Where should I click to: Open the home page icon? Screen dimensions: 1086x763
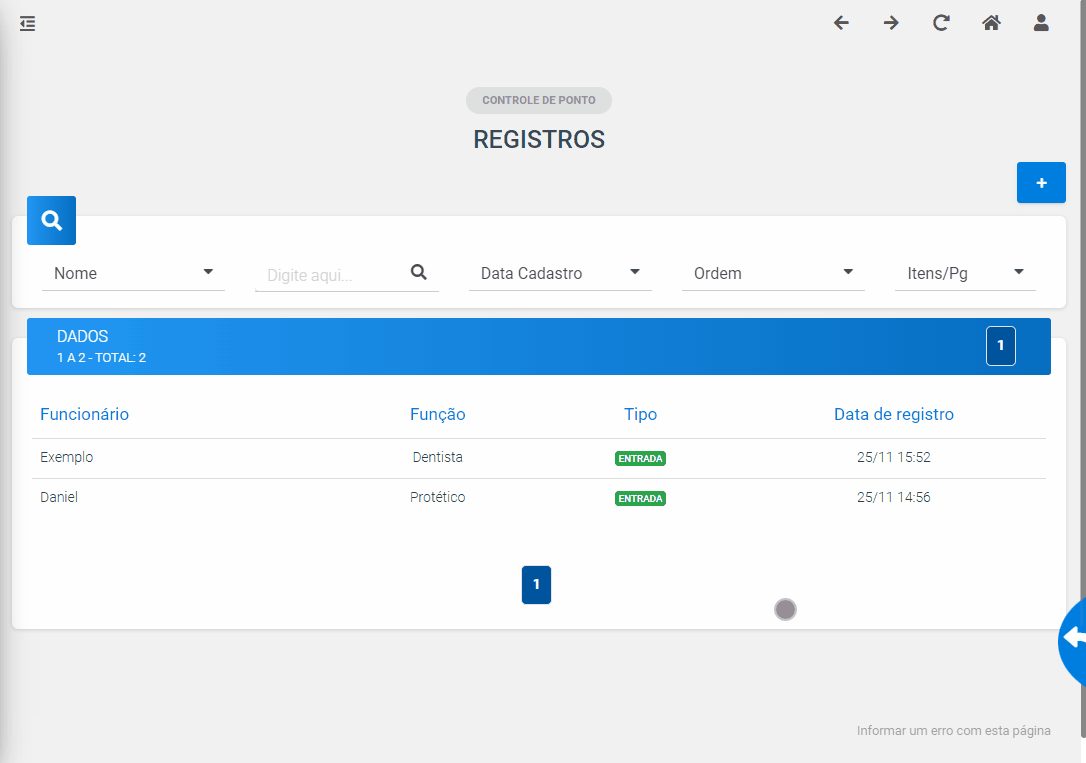[991, 23]
